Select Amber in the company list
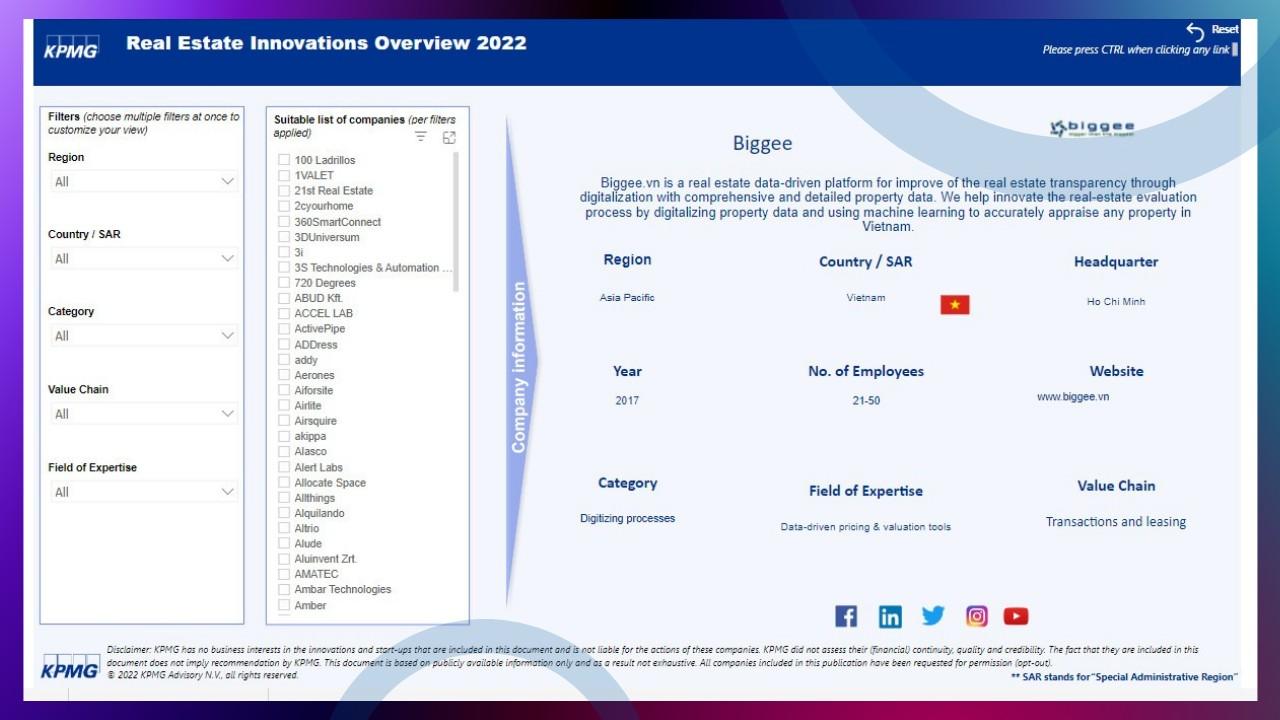The width and height of the screenshot is (1280, 720). point(310,605)
